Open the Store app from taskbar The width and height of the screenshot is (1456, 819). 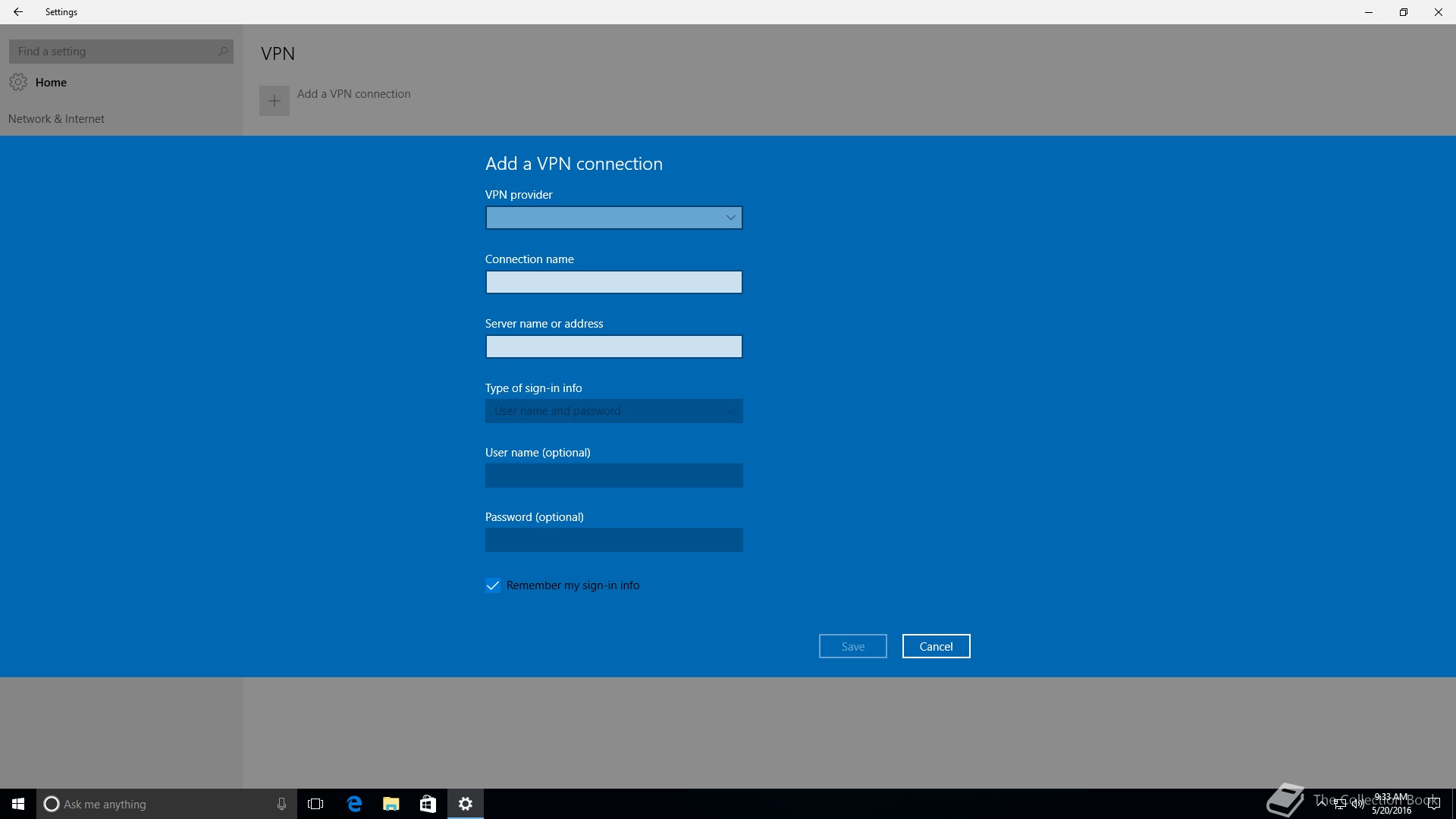428,804
